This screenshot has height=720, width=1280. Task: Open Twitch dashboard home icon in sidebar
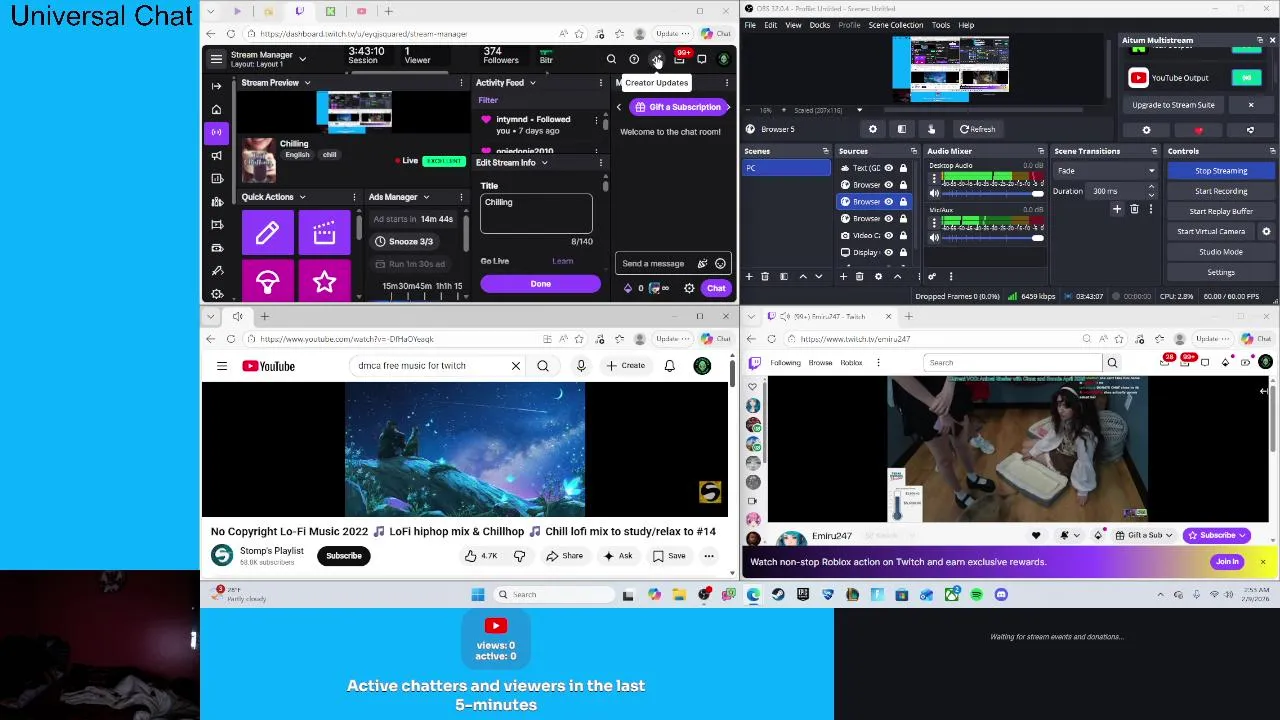[216, 109]
